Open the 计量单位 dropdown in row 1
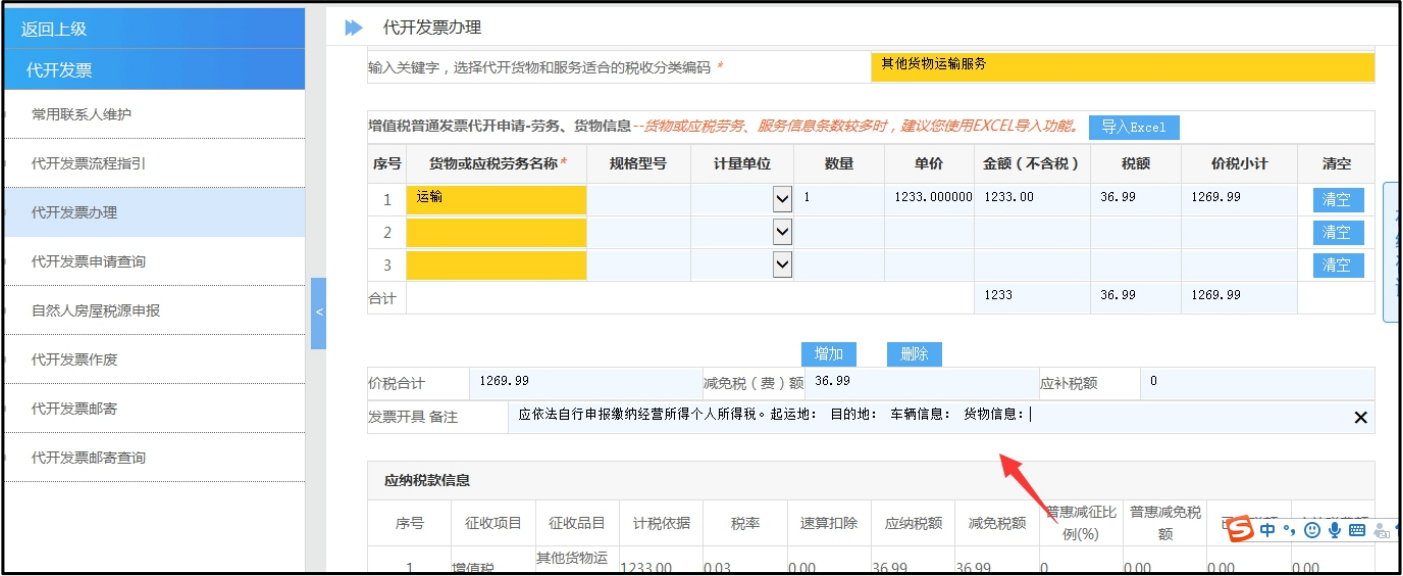The height and width of the screenshot is (576, 1403). tap(782, 200)
